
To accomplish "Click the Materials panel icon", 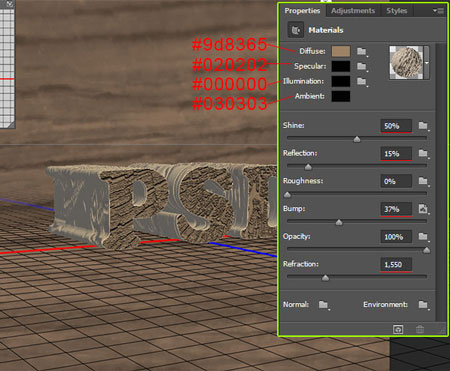I will point(296,30).
